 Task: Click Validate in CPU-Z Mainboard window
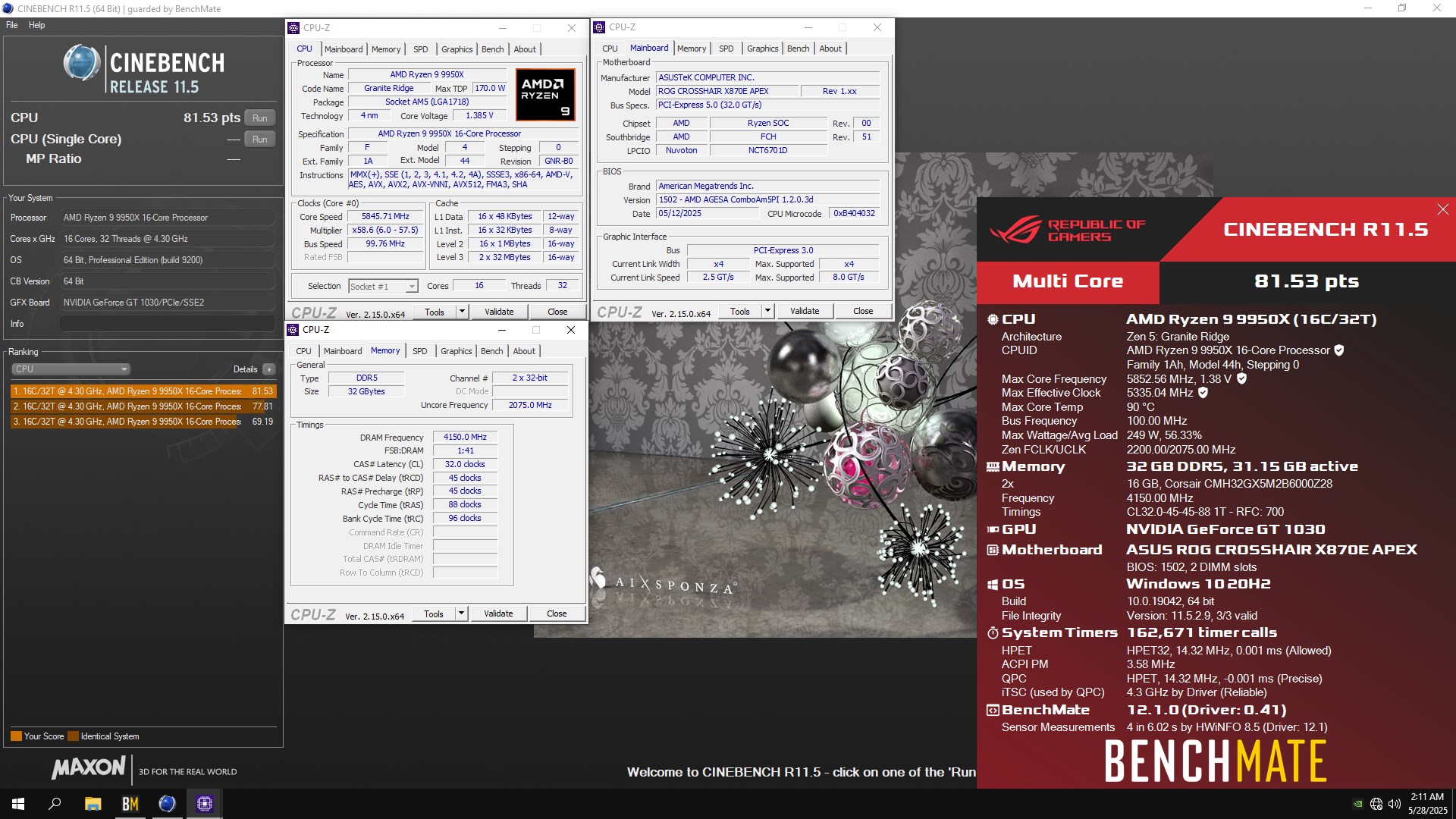click(805, 311)
